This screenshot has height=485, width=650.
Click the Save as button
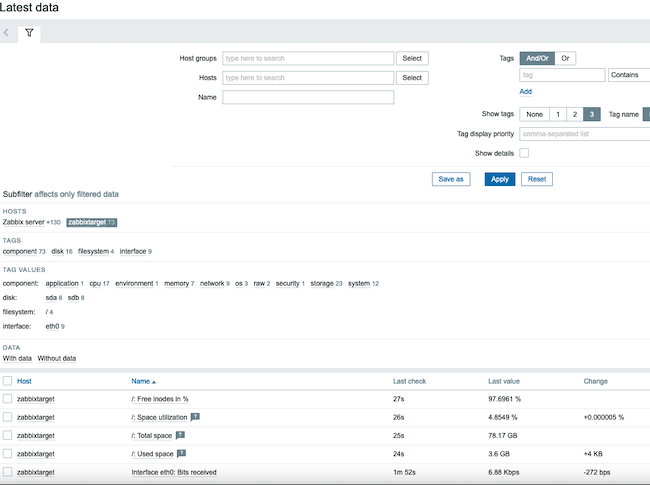(x=452, y=179)
